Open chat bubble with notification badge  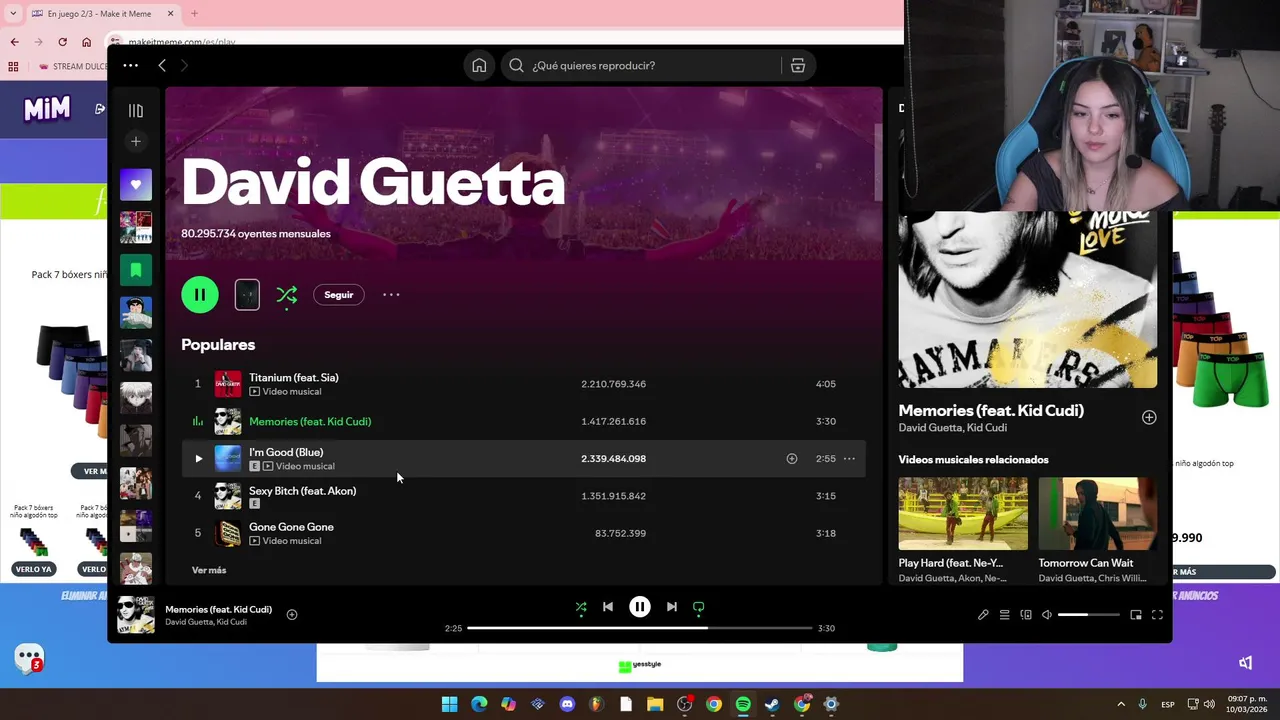(x=29, y=659)
